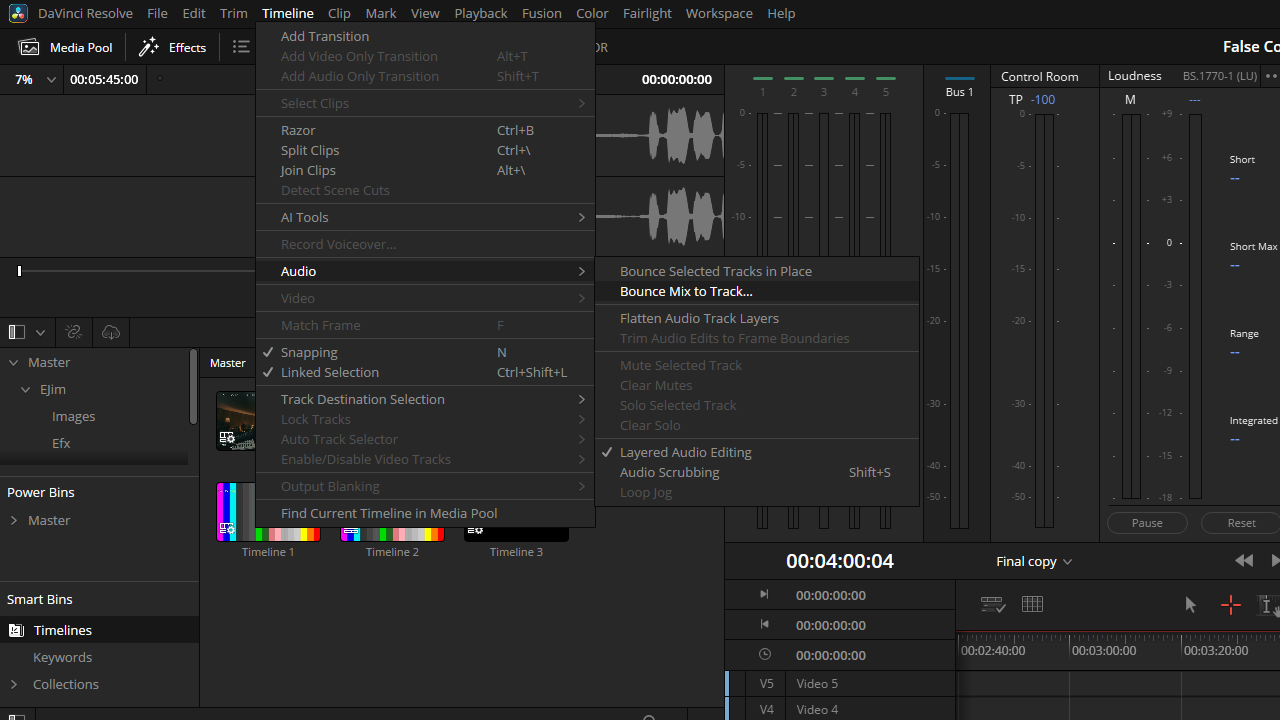
Task: Click Add Transition menu item
Action: click(x=426, y=36)
